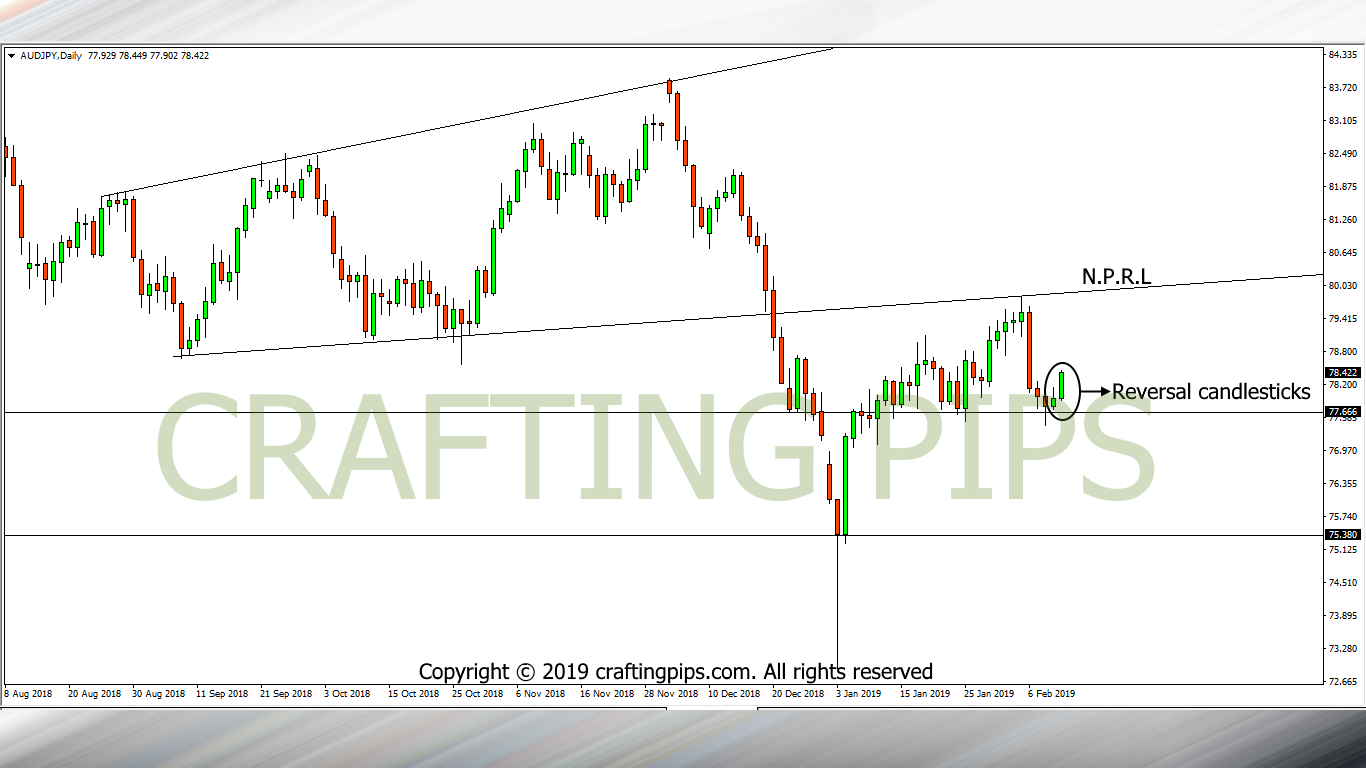
Task: Click the 84.335 price axis label
Action: click(1342, 55)
